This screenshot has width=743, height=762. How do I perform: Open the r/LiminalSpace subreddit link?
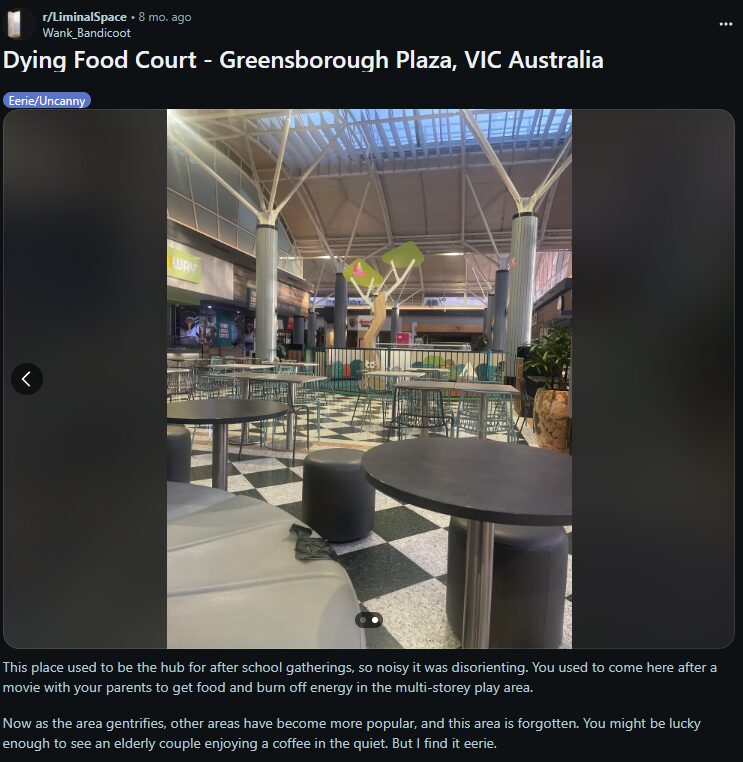[x=85, y=17]
